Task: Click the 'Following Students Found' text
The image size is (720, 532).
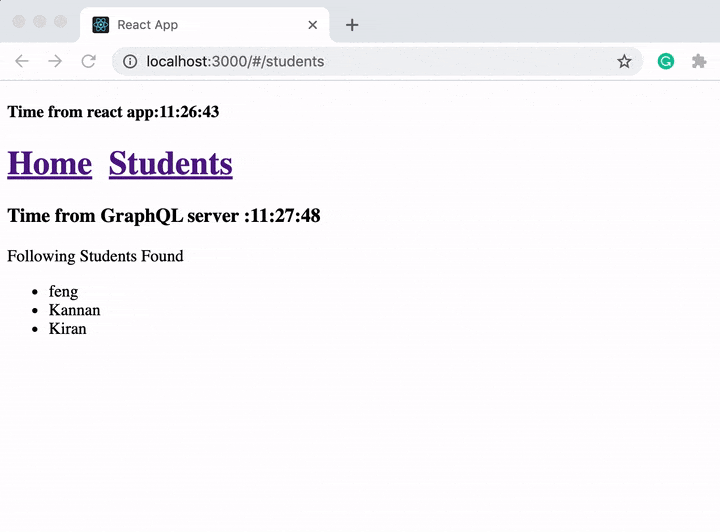Action: [95, 256]
